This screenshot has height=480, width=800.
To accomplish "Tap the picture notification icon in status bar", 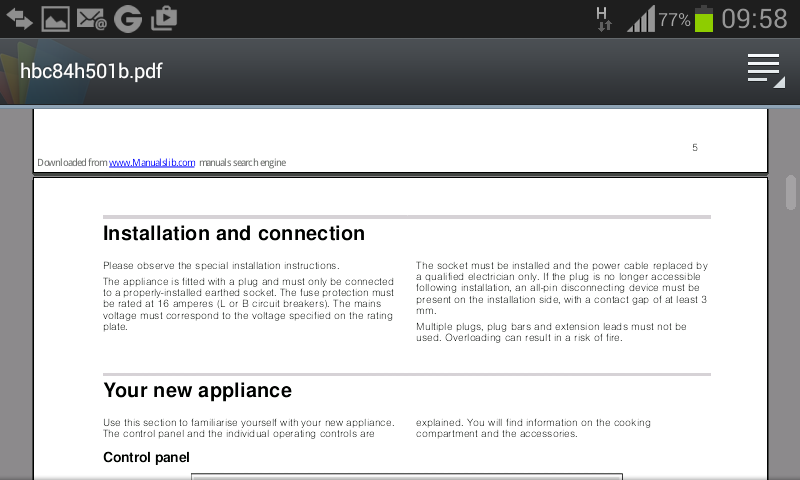I will (55, 18).
